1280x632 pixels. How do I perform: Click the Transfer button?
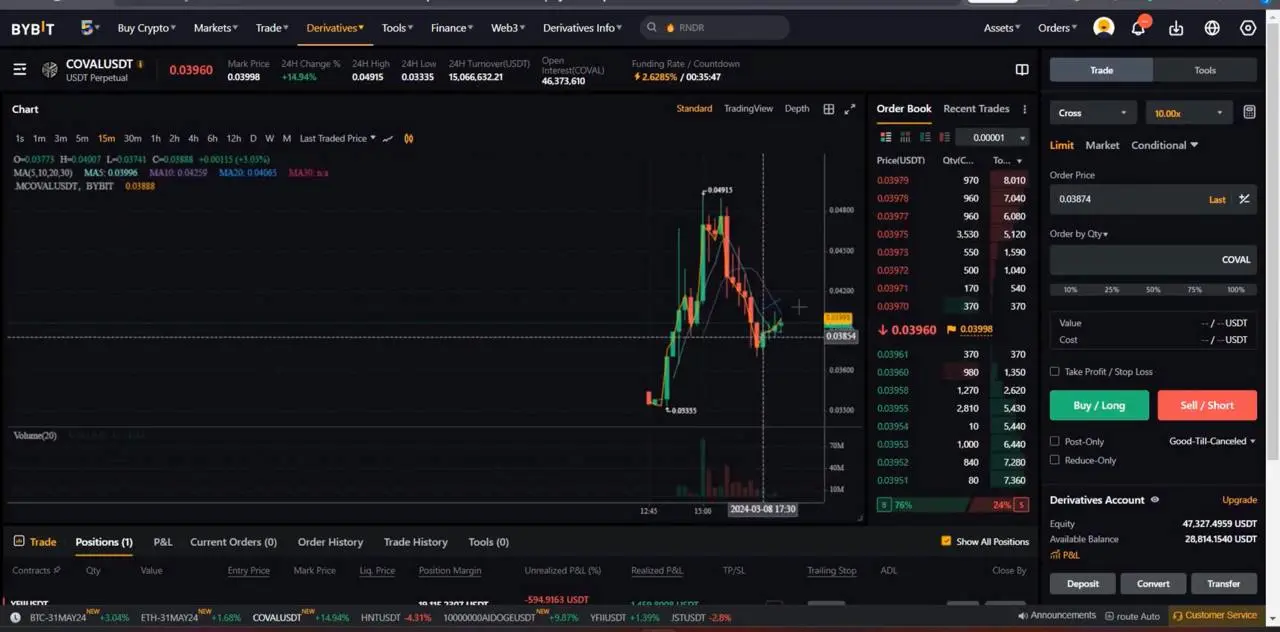1223,584
